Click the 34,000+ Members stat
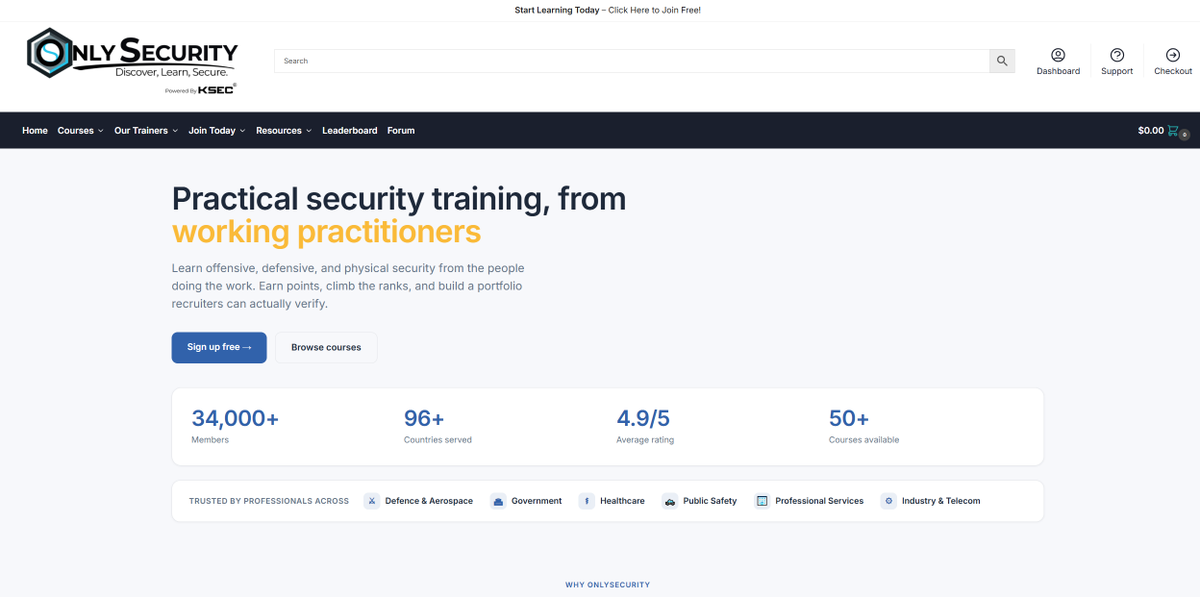1200x597 pixels. (235, 426)
